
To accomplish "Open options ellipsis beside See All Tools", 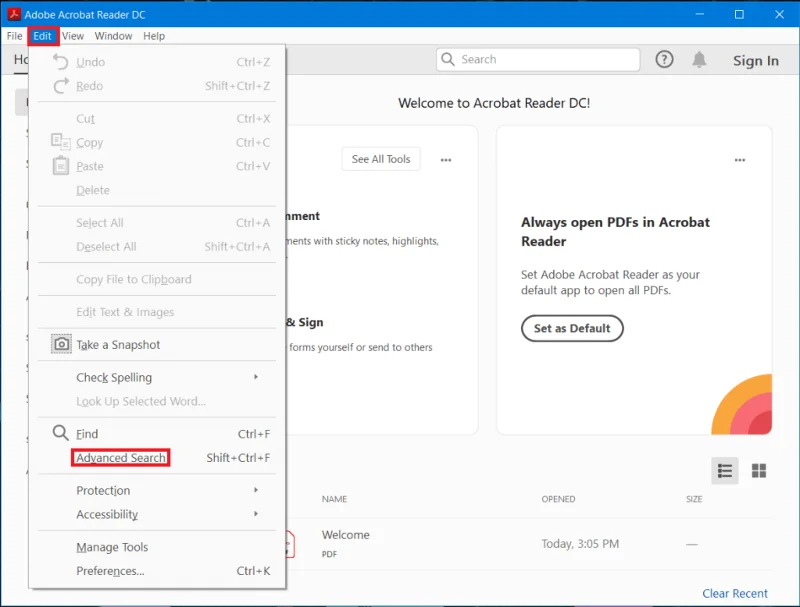I will [x=446, y=160].
